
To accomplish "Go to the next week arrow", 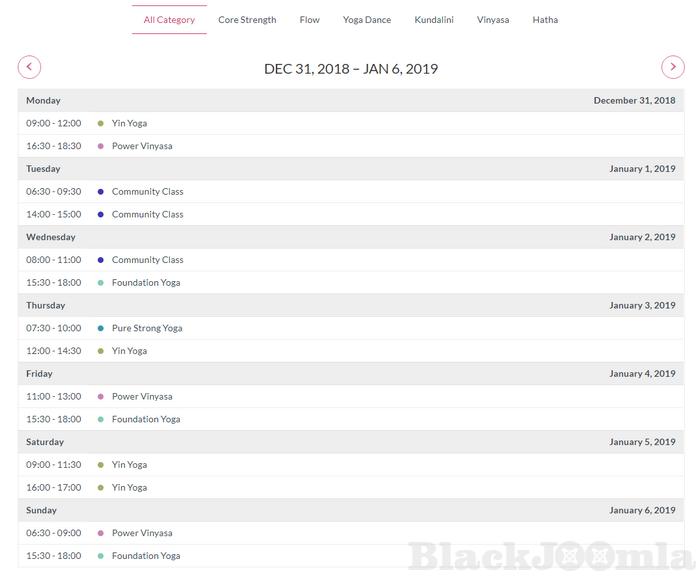I will (673, 68).
